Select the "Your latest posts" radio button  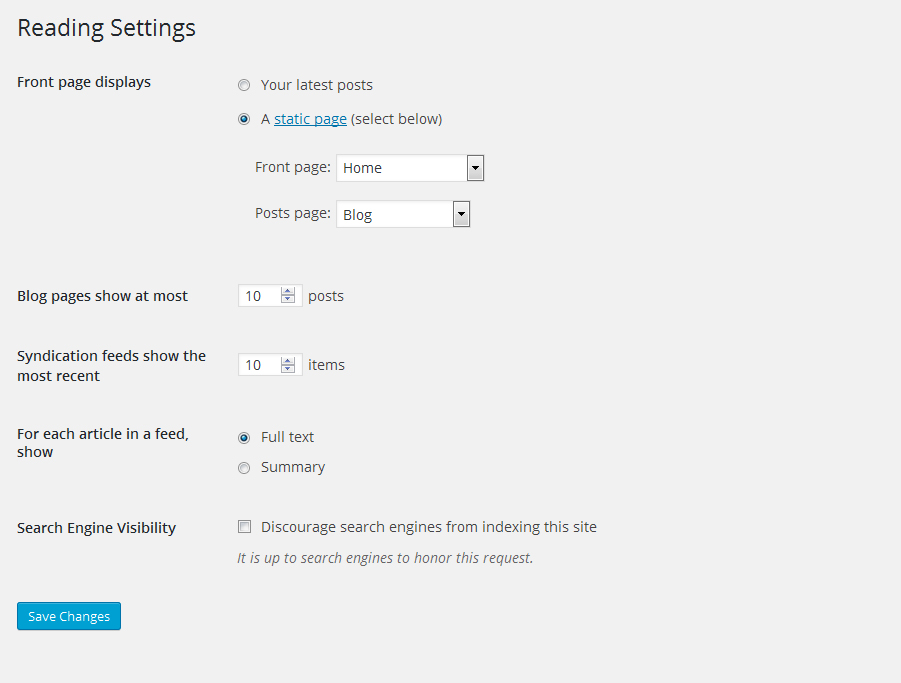244,86
